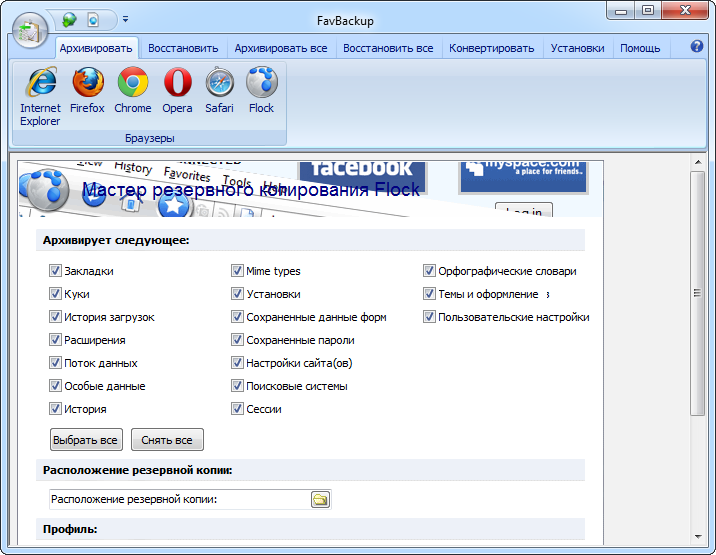Viewport: 716px width, 555px height.
Task: Toggle История загрузок checkbox
Action: [55, 316]
